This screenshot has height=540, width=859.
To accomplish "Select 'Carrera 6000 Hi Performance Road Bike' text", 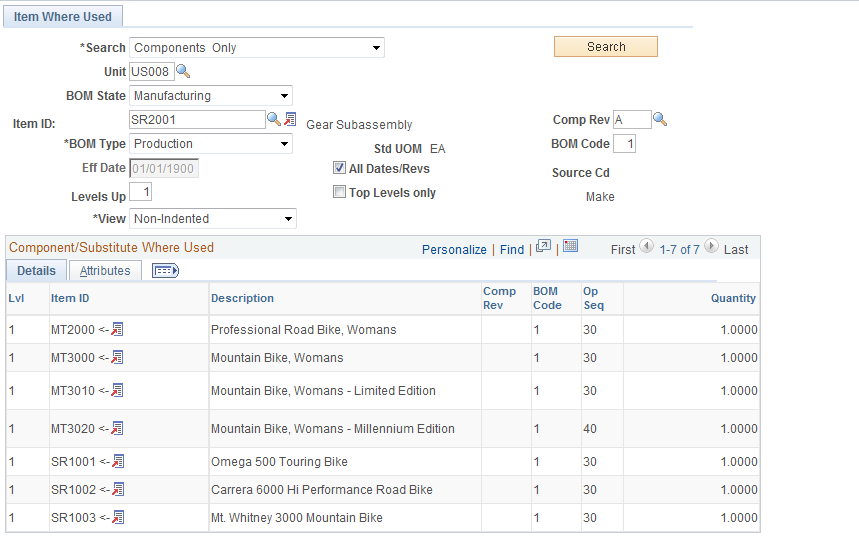I will (x=322, y=490).
